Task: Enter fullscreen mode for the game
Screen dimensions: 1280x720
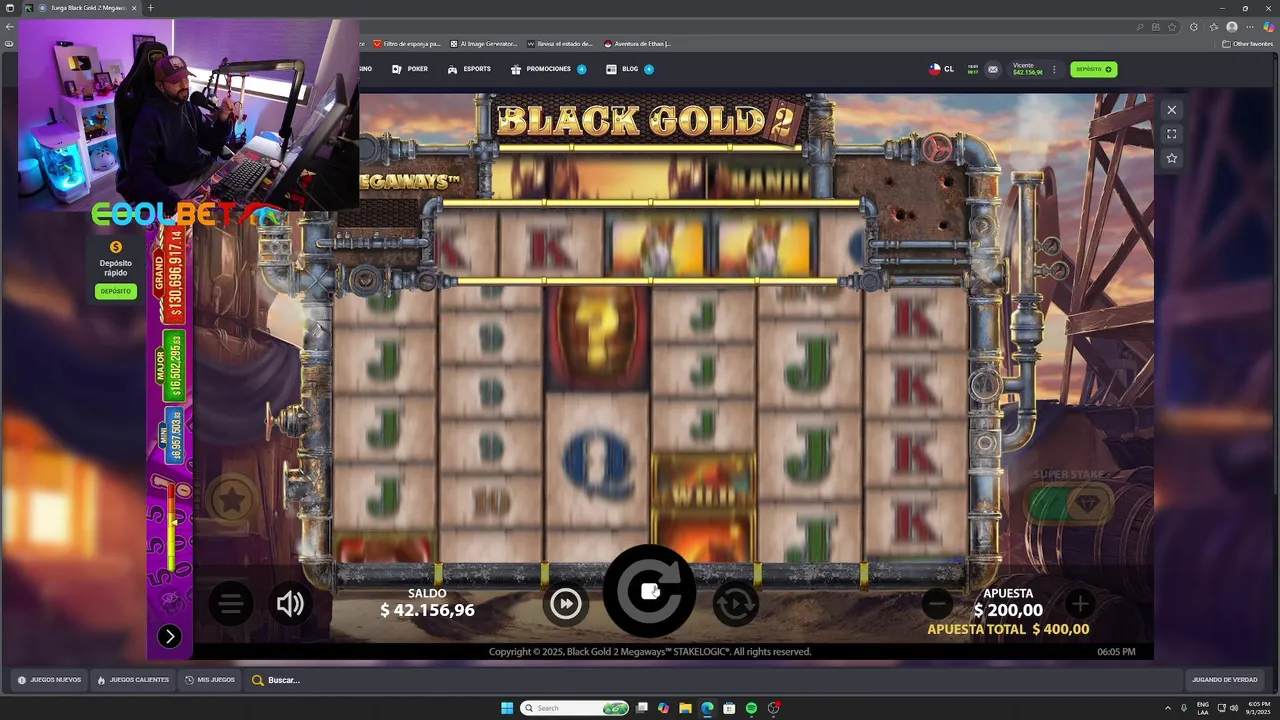Action: 1172,134
